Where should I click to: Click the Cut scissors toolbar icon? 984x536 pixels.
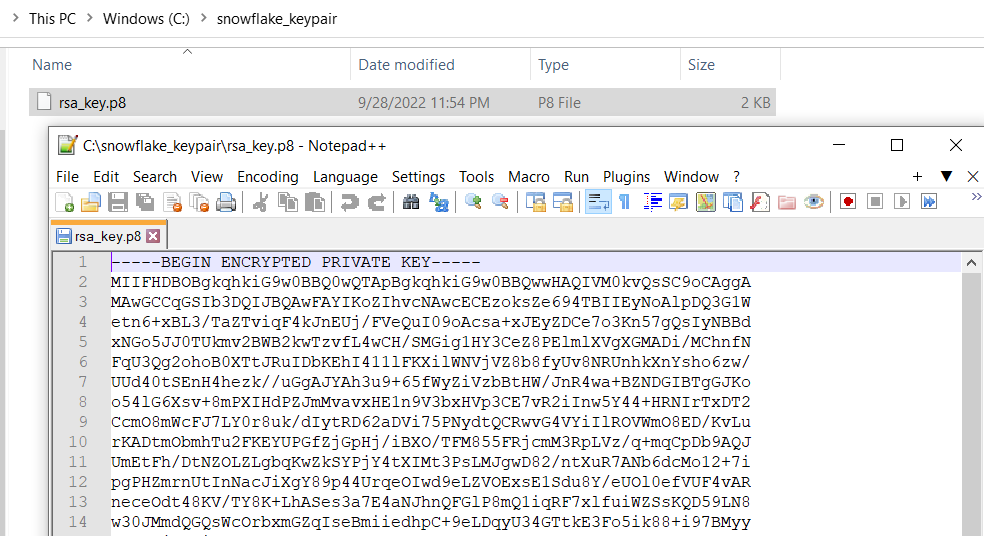coord(260,203)
